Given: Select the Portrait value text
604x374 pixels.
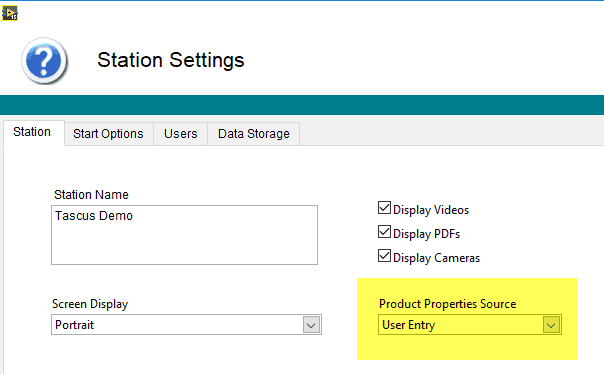Looking at the screenshot, I should click(74, 325).
